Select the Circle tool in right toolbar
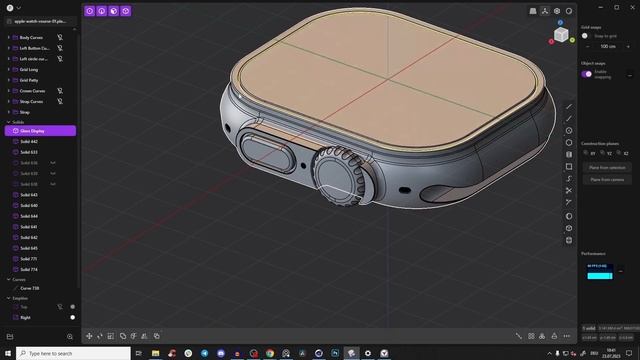This screenshot has height=360, width=640. (569, 131)
